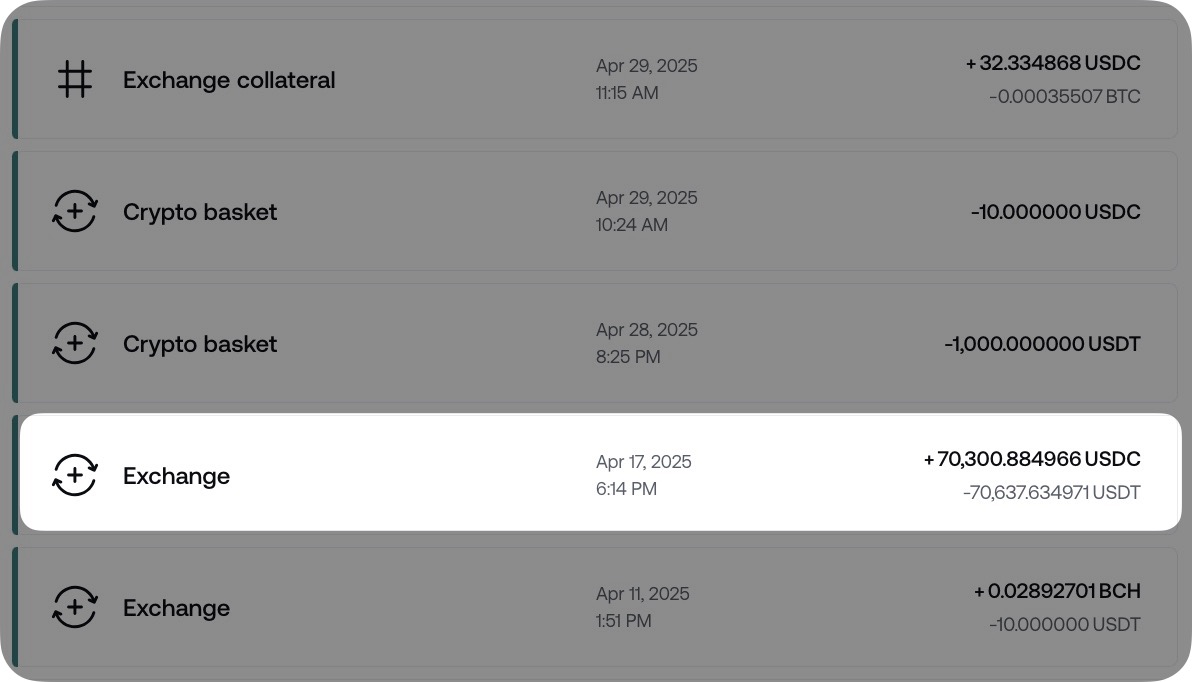Click the Apr 28, 2025 date
This screenshot has width=1192, height=682.
coord(646,330)
